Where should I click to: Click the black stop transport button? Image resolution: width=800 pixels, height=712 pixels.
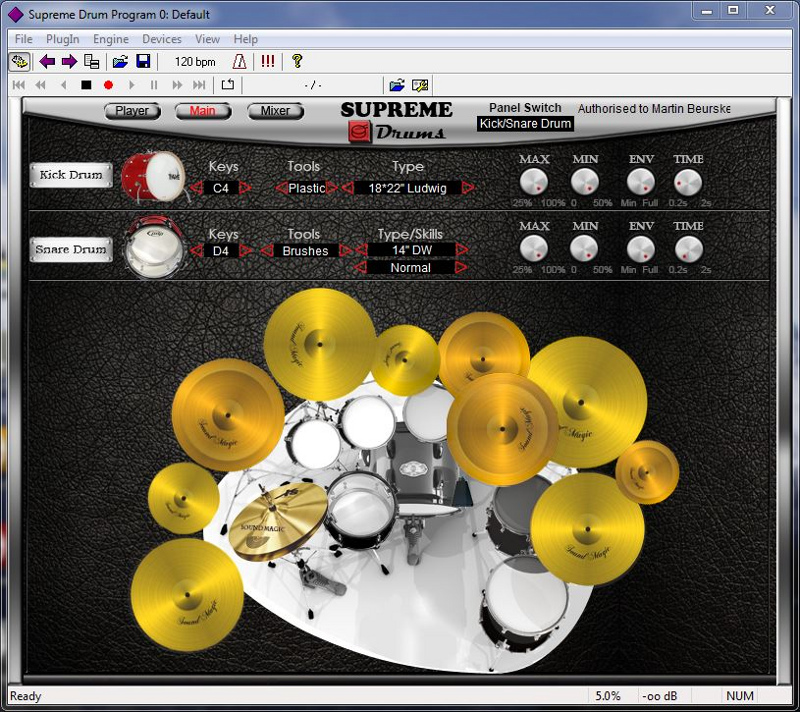[86, 85]
